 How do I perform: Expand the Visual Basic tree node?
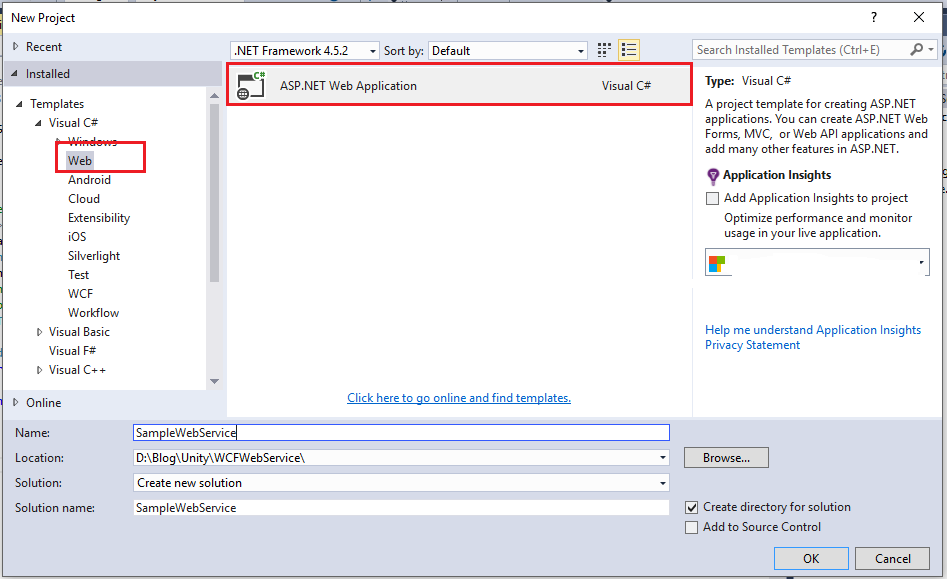click(39, 332)
